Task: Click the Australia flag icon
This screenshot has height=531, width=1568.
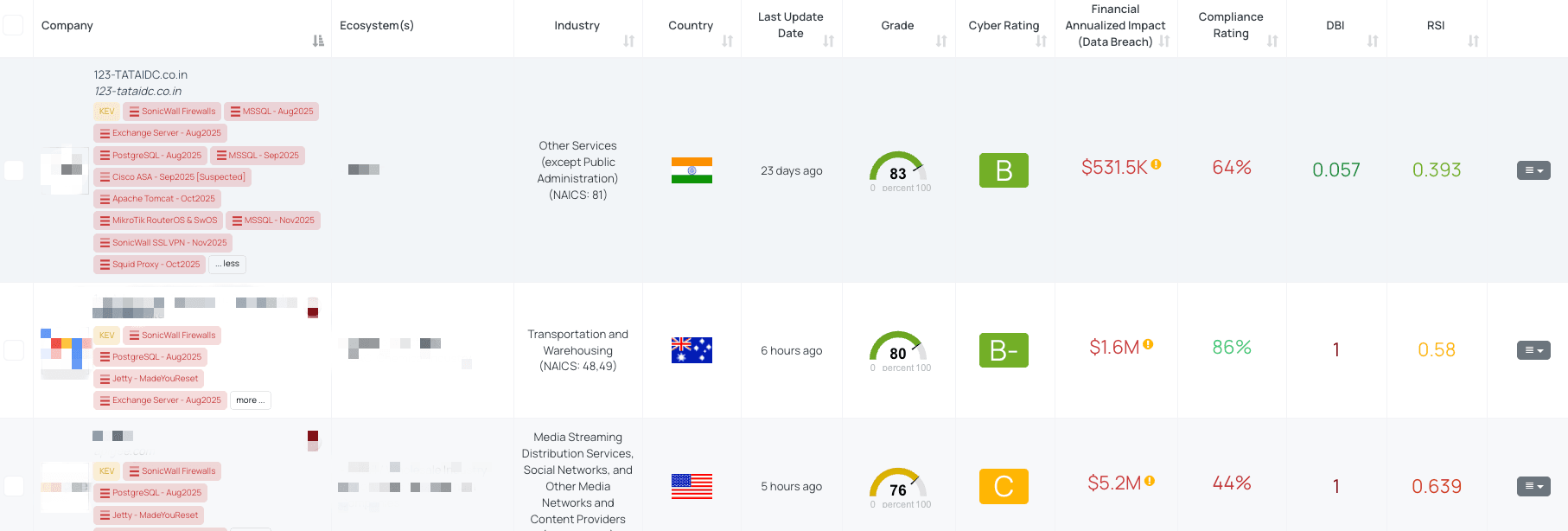Action: (691, 350)
